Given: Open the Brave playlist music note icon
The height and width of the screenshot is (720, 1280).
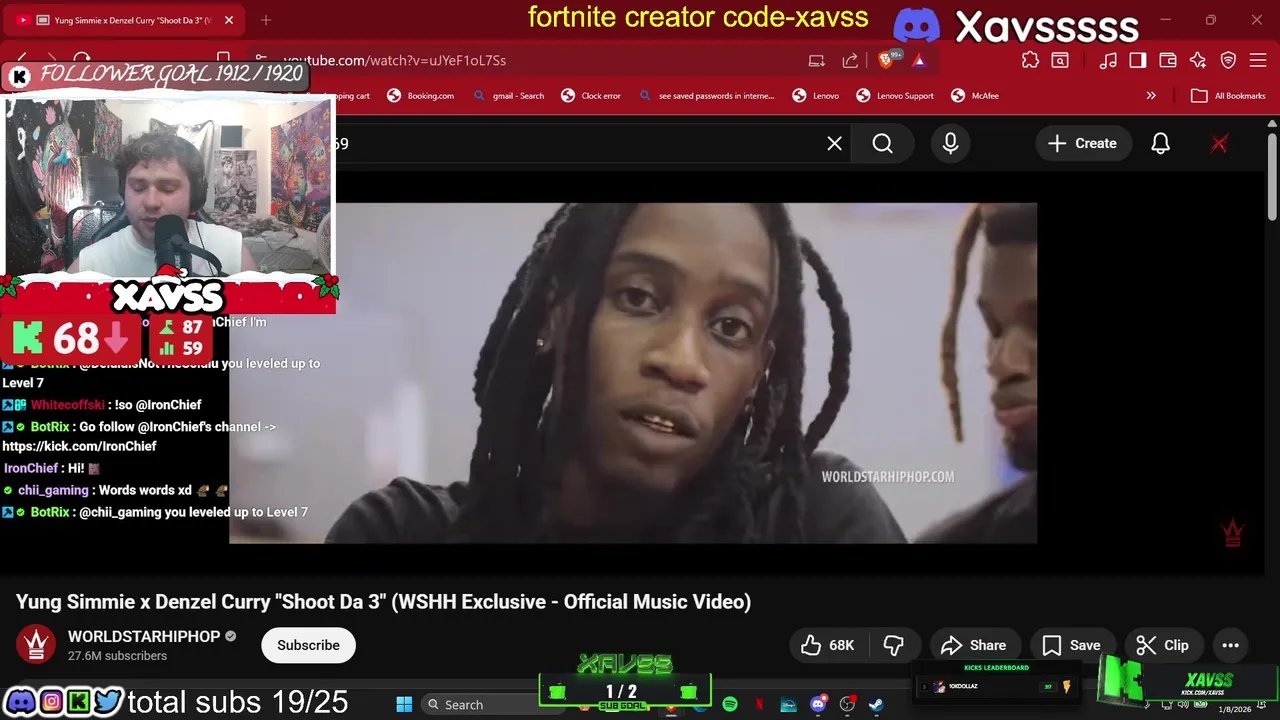Looking at the screenshot, I should (1108, 60).
